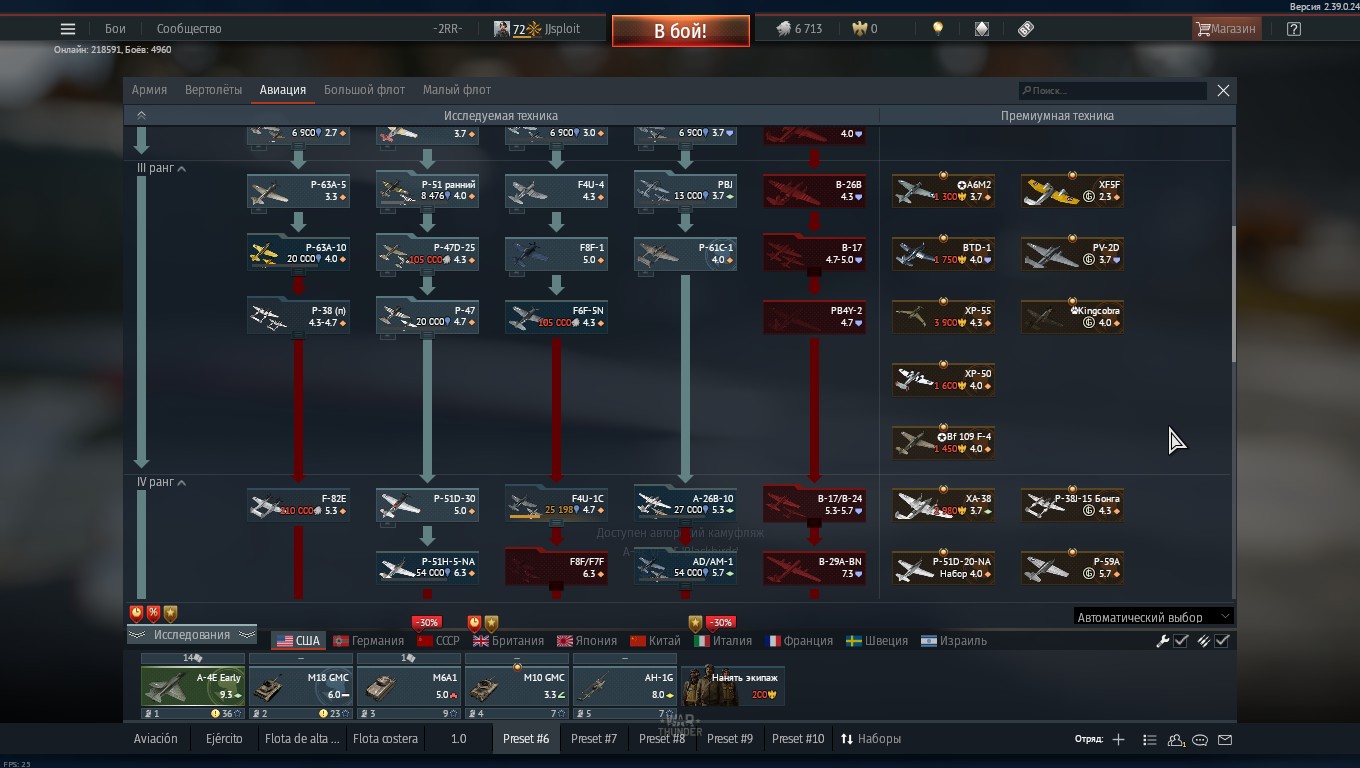Select the P-63A-10 aircraft
1360x768 pixels.
click(x=298, y=254)
